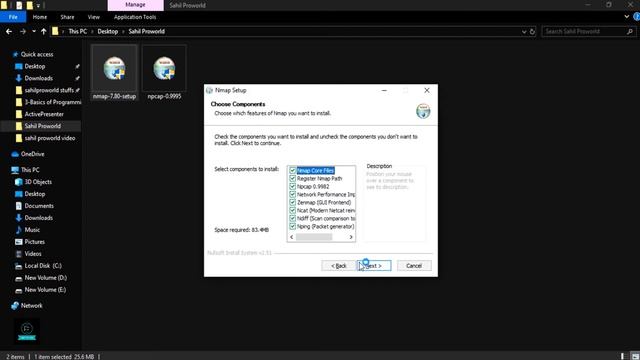The image size is (640, 360).
Task: Click the Next button in Nmap Setup
Action: (374, 266)
